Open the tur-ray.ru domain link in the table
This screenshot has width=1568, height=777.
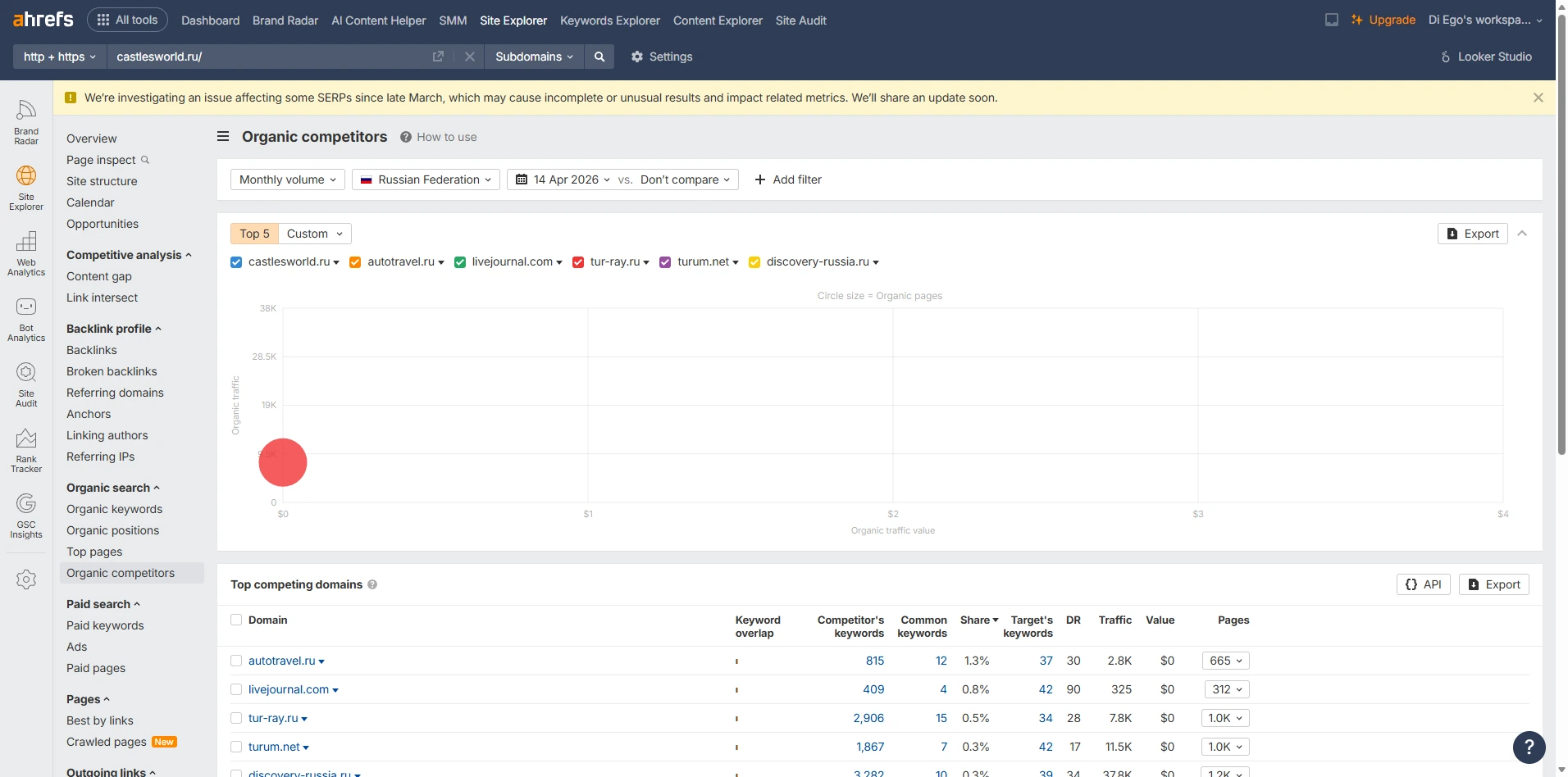click(x=273, y=718)
